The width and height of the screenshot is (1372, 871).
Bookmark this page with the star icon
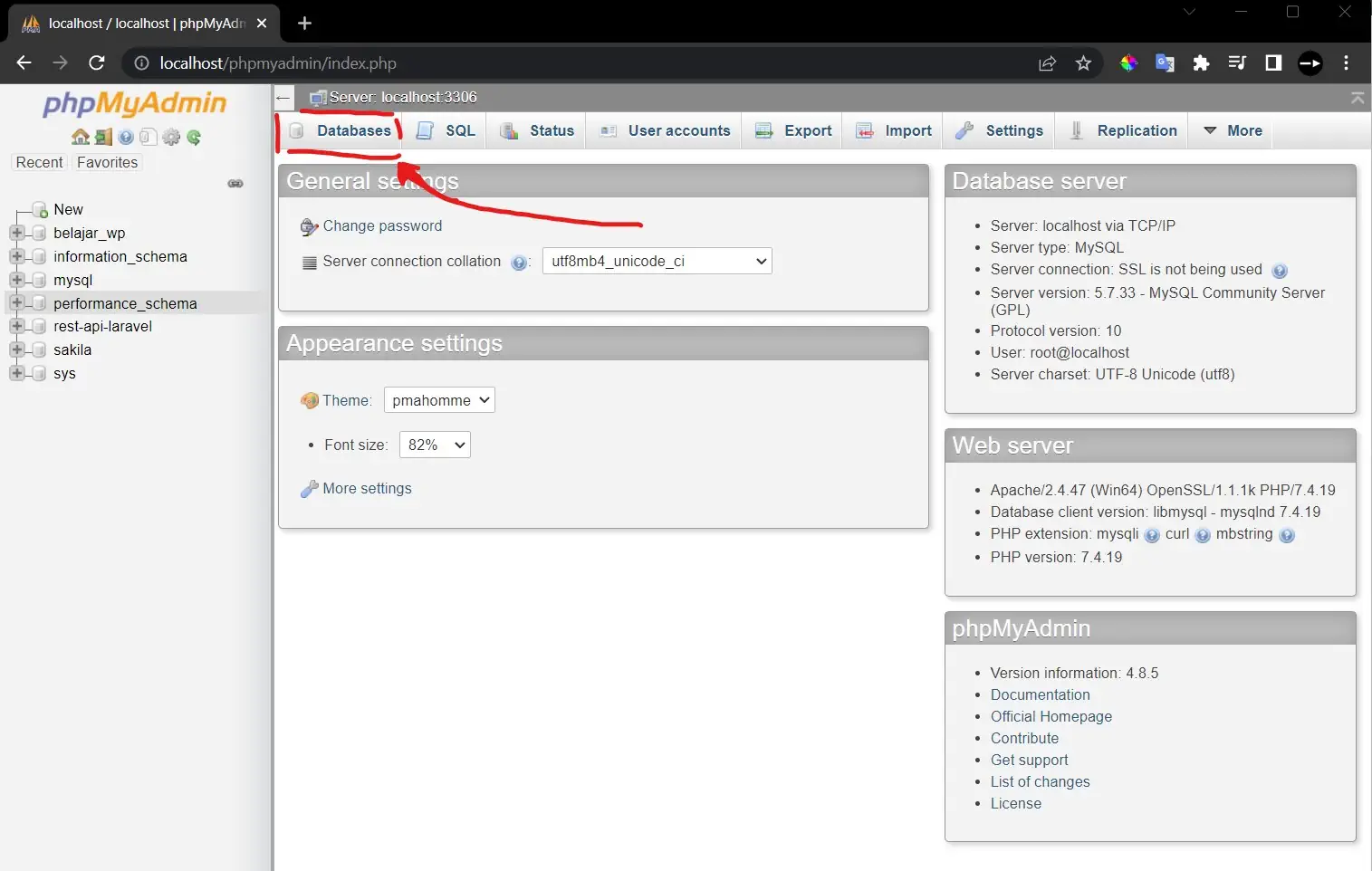pos(1083,62)
